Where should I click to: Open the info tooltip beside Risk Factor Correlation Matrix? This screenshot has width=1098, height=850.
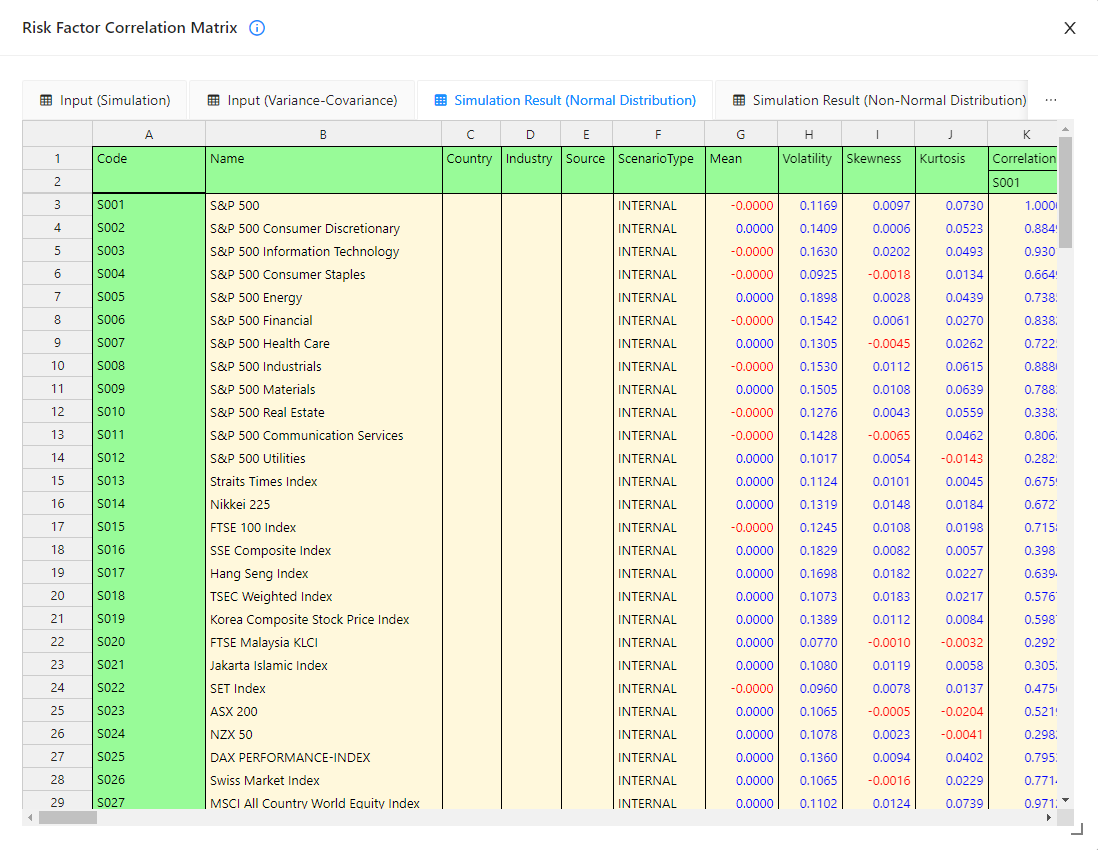(257, 28)
